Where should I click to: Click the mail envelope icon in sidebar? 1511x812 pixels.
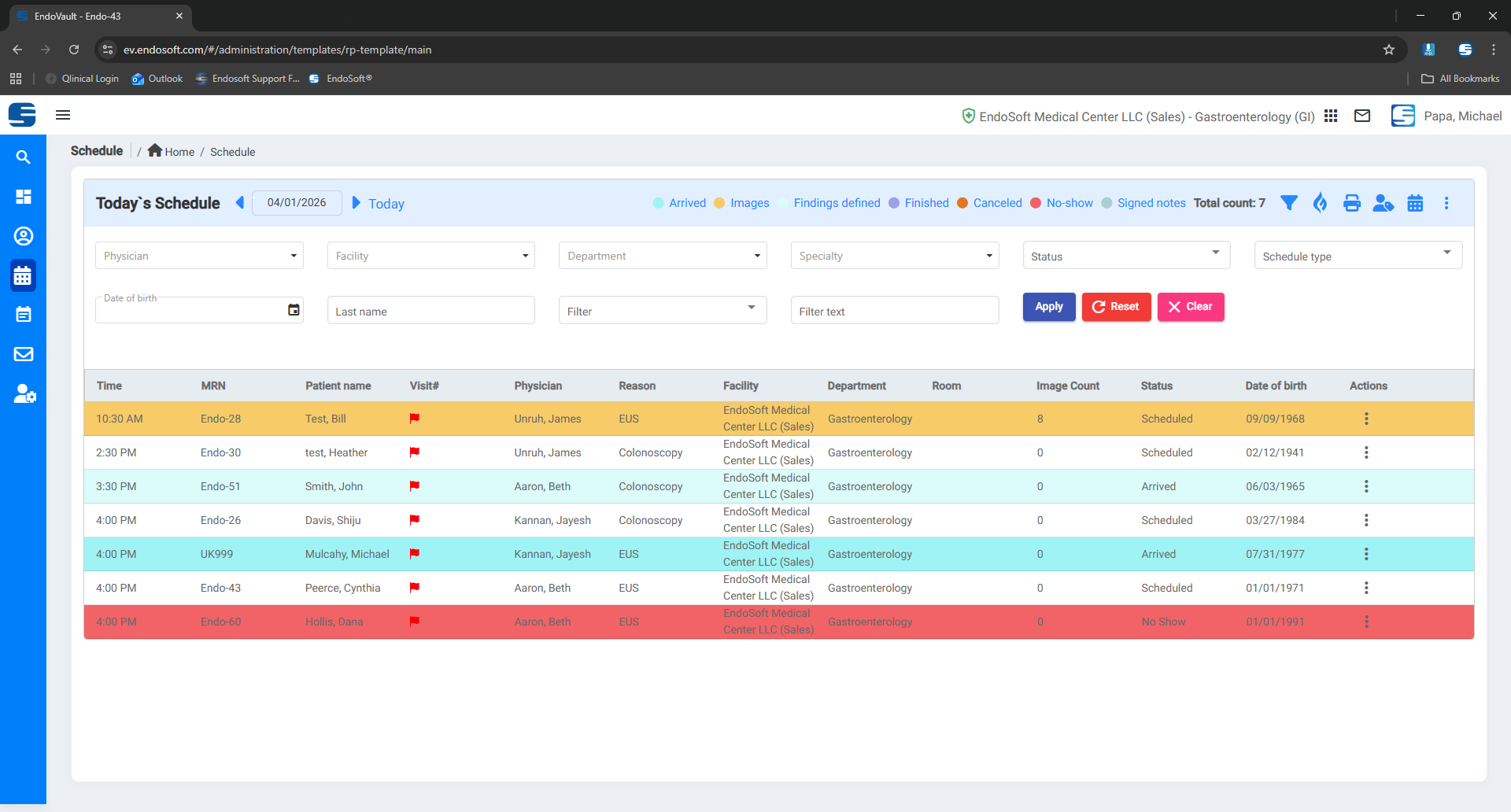pos(24,354)
